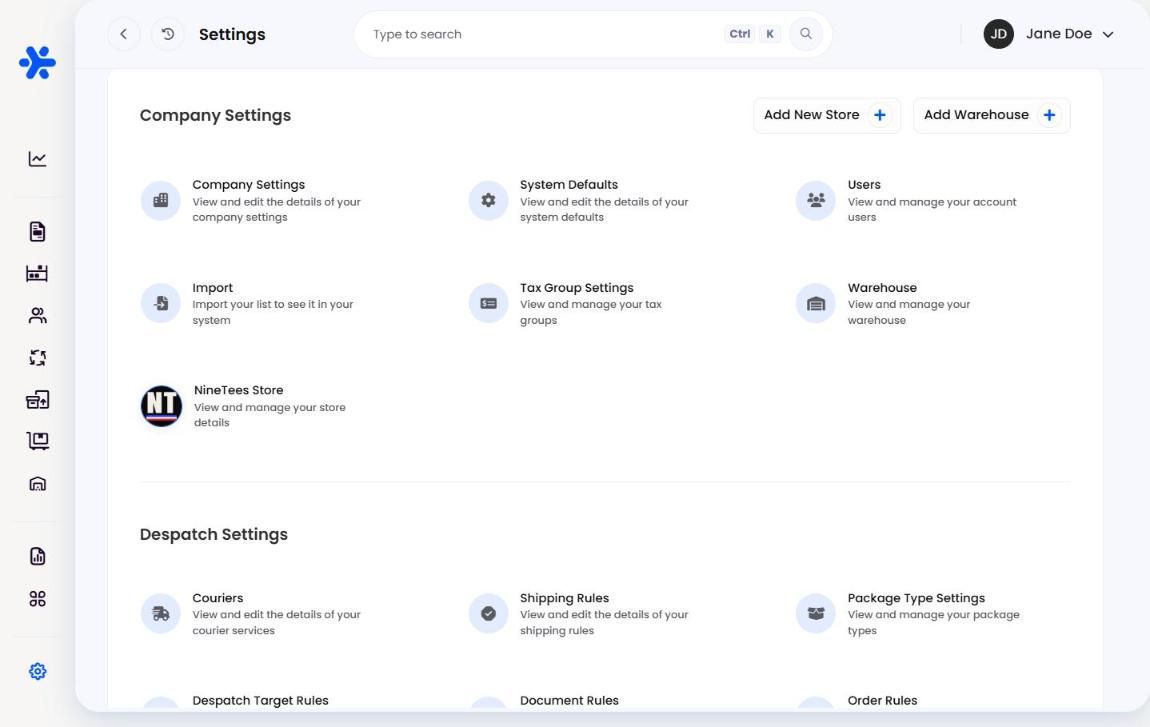Click the Despatch Settings heading

coord(213,534)
